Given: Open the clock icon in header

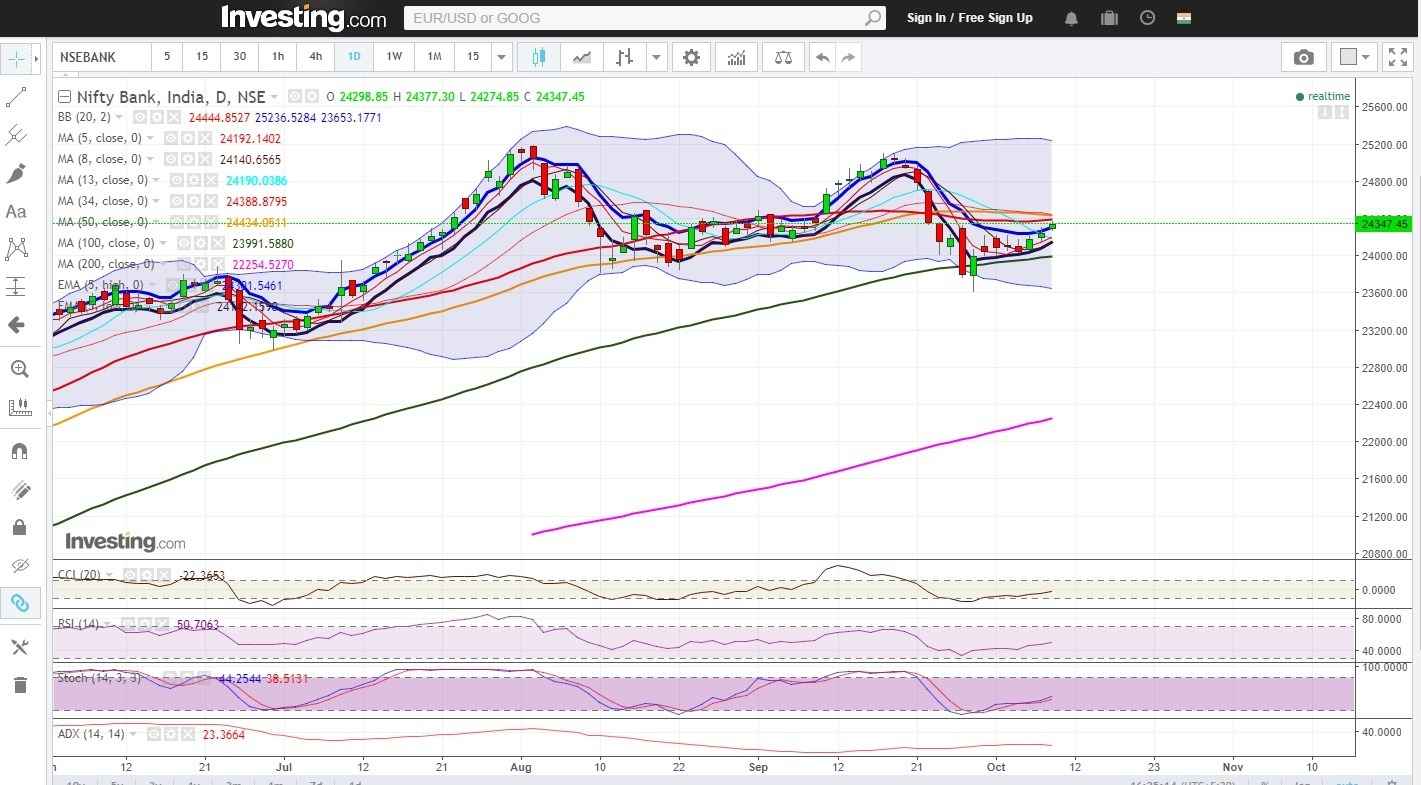Looking at the screenshot, I should point(1147,18).
